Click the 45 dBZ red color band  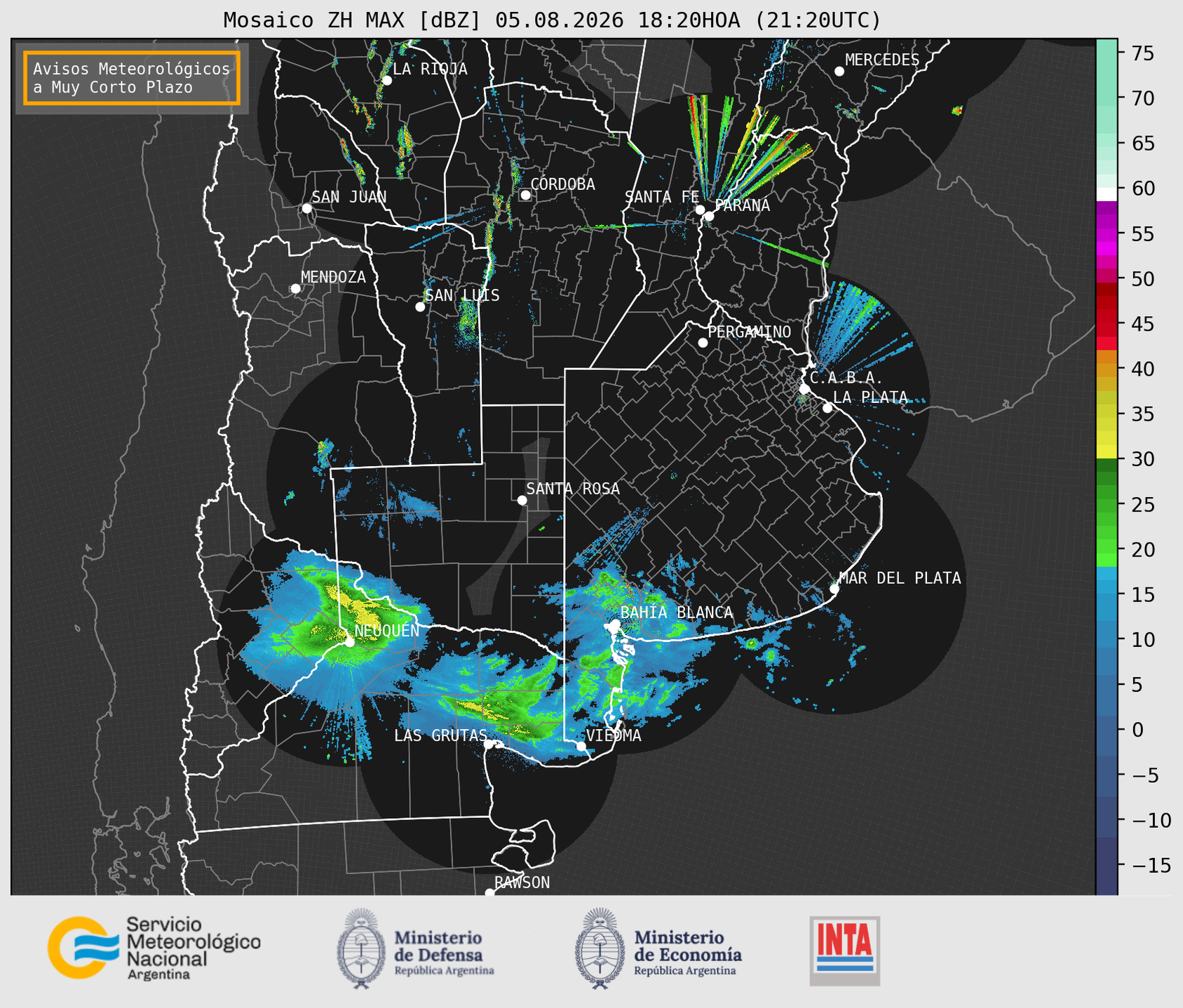point(1107,324)
